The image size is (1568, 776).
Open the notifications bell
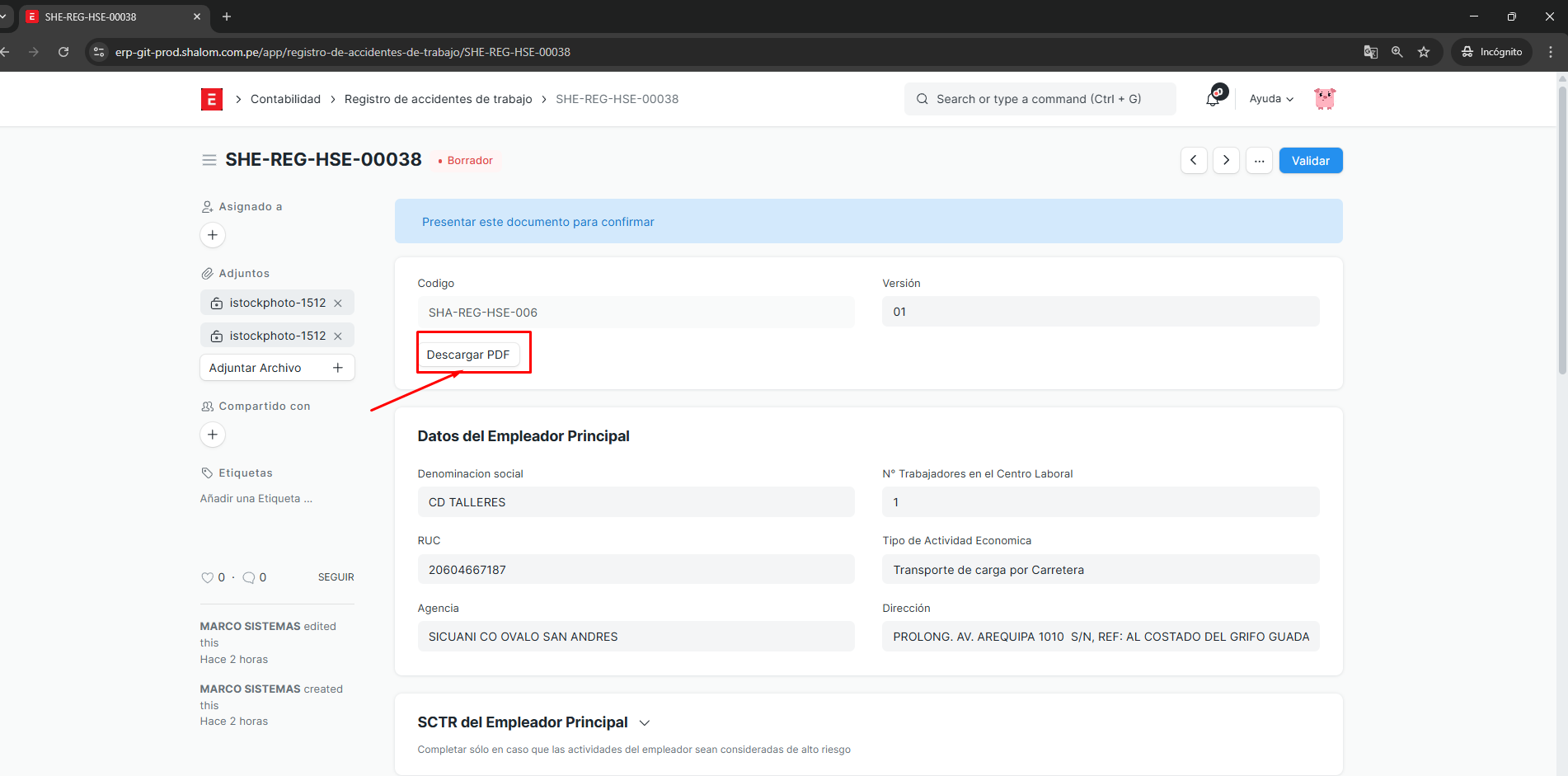click(1213, 99)
